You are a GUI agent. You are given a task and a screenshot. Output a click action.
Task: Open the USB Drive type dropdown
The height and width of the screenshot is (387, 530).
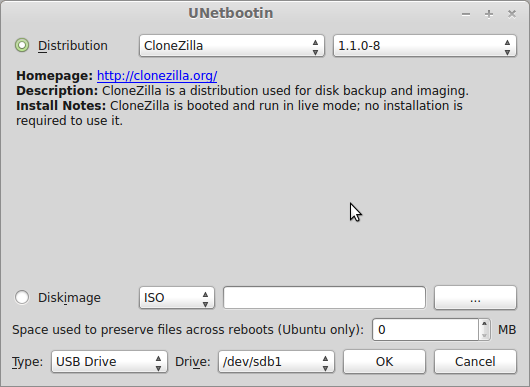(x=109, y=362)
